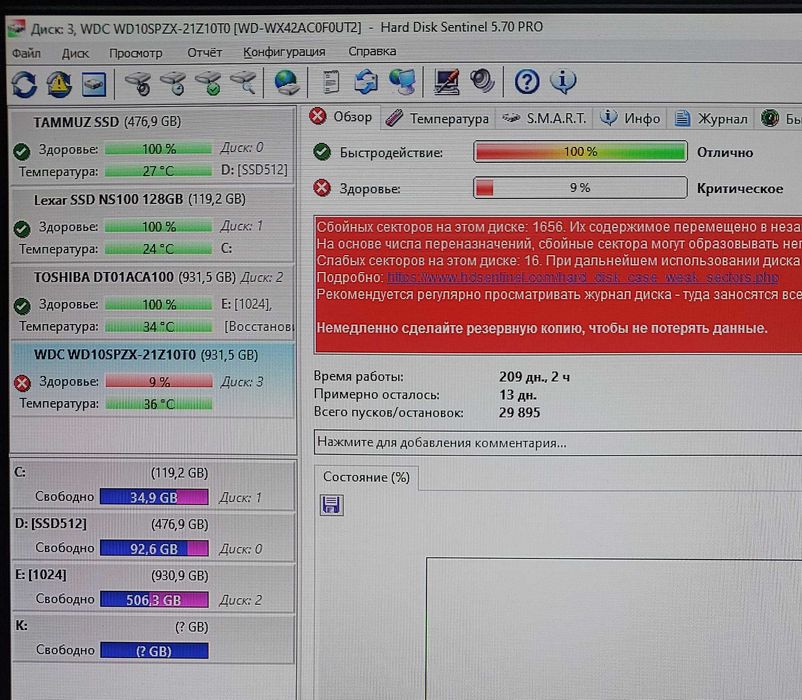Click the Отлично status label
Screen dimensions: 802x700
click(725, 152)
